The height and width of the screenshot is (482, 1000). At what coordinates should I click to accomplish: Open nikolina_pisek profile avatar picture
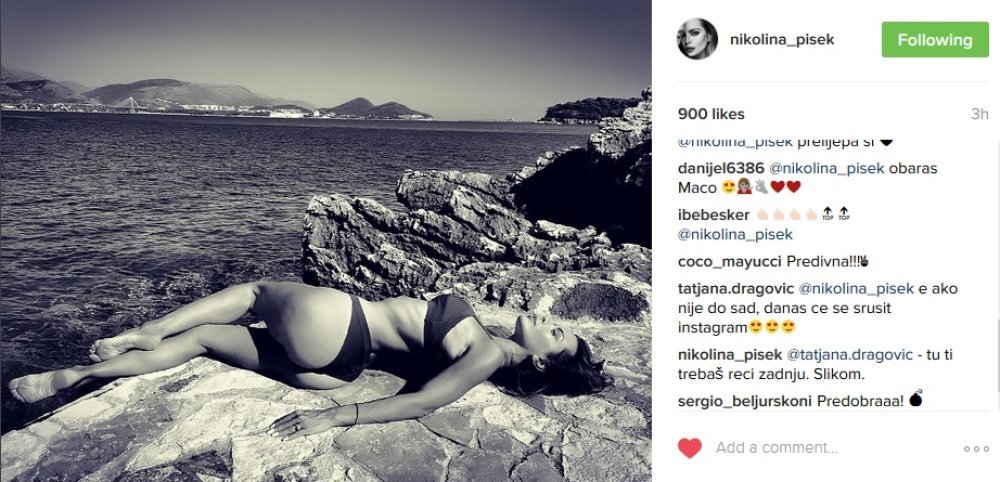697,39
